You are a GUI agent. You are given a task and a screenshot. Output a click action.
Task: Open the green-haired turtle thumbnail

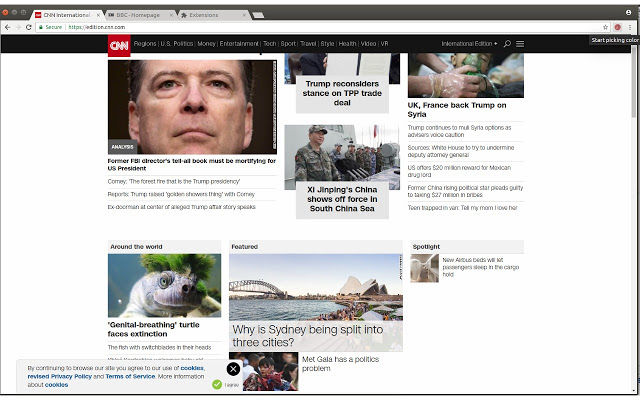tap(165, 285)
